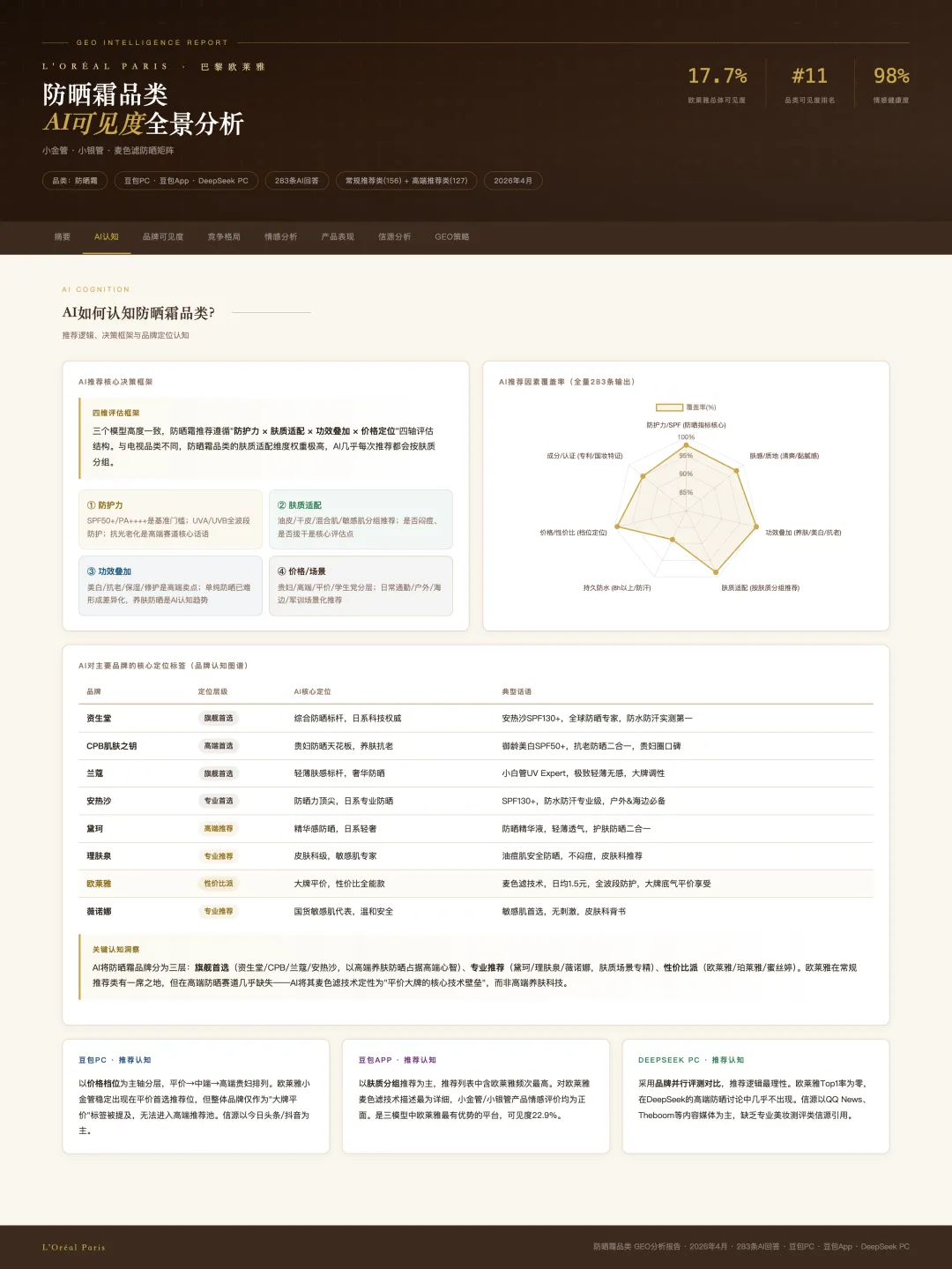Click the 品类：防晒霜 chip

(75, 181)
